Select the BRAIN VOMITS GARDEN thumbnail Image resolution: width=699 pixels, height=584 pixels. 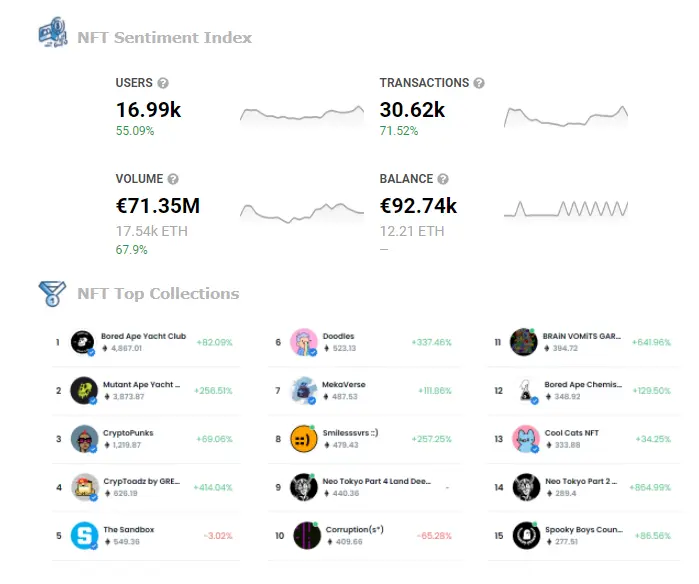click(523, 342)
